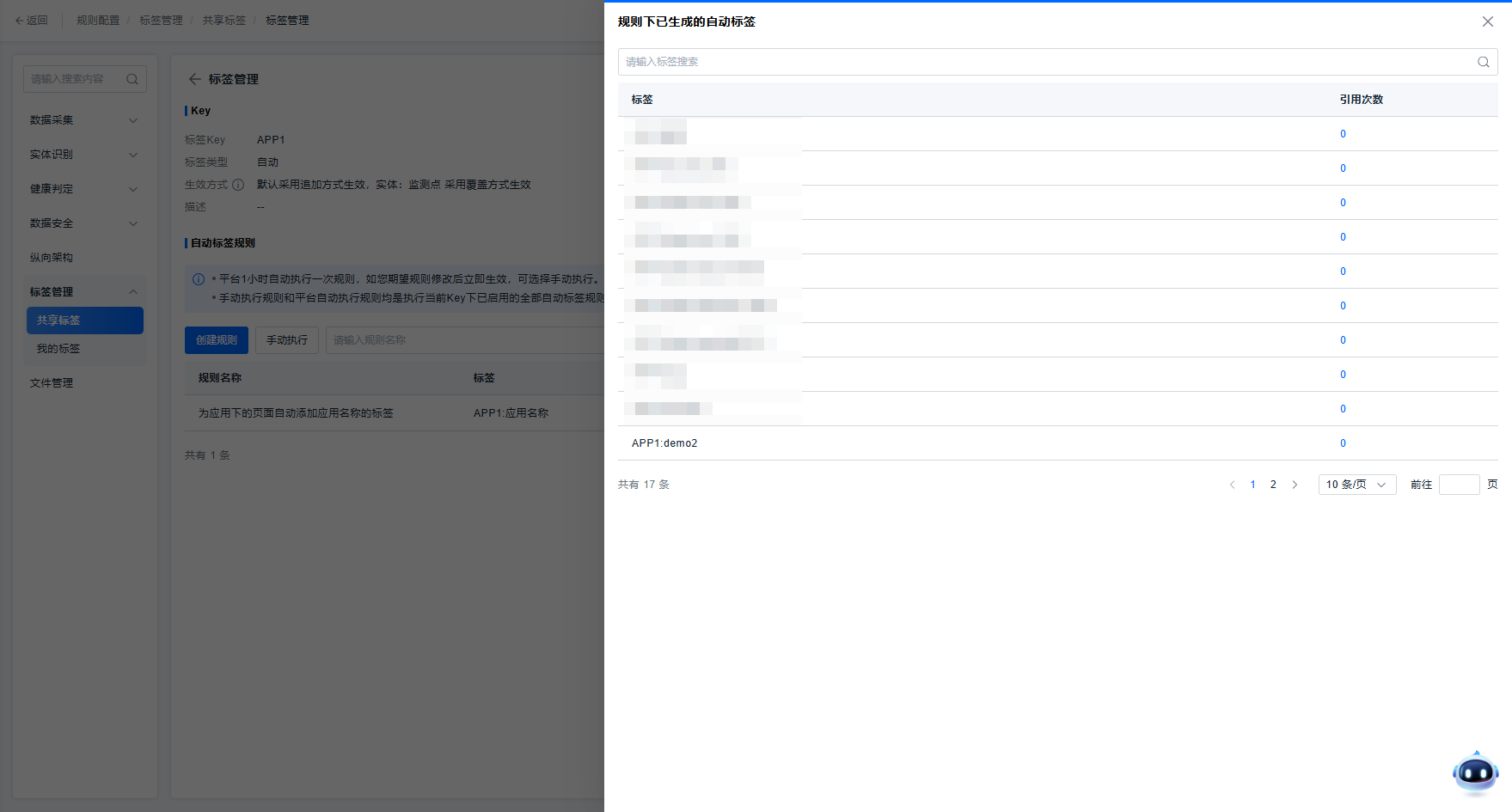Viewport: 1512px width, 812px height.
Task: Go to page 2 of tag list
Action: pos(1273,485)
